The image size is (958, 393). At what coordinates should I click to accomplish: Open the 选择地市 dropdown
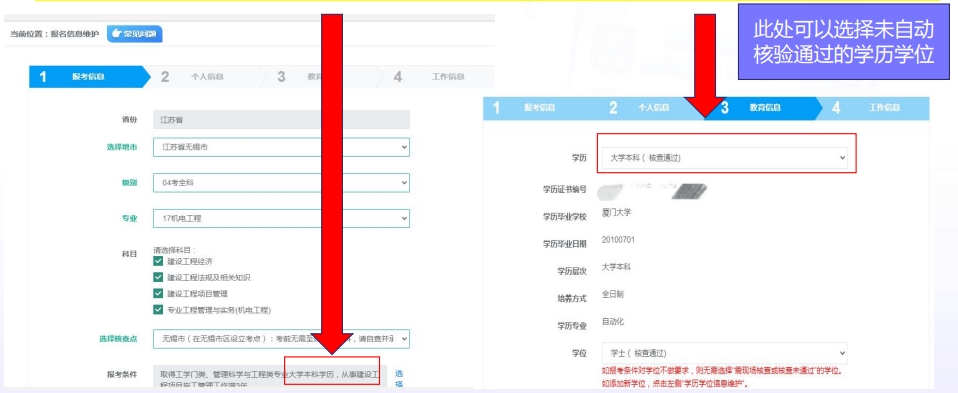coord(281,147)
